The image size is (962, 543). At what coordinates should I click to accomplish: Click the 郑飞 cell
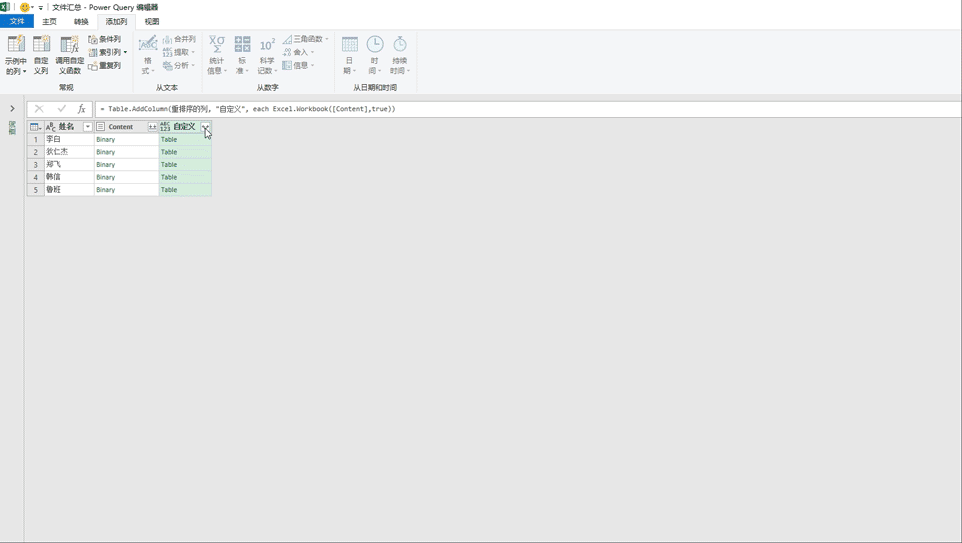click(x=69, y=164)
